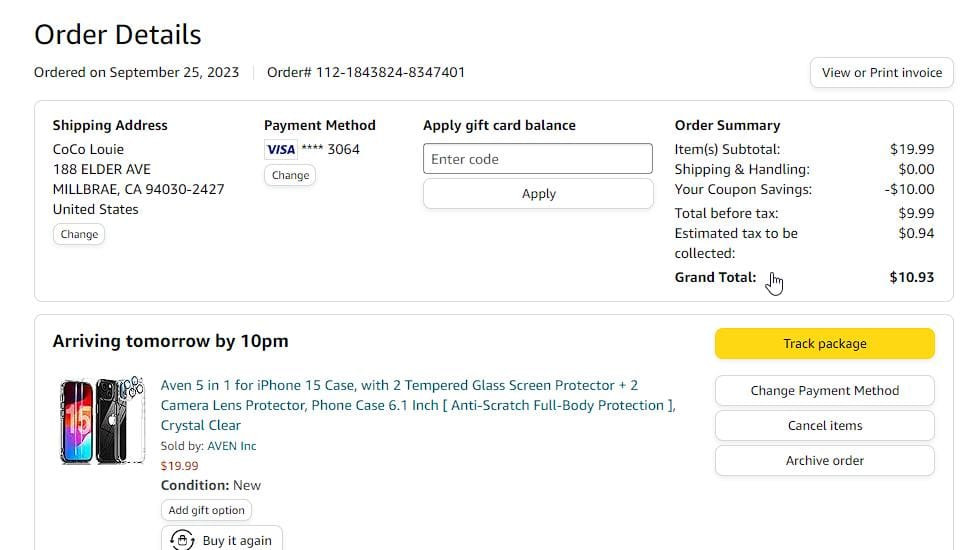Click the red $19.99 item price
Screen dimensions: 961x550
tap(180, 466)
